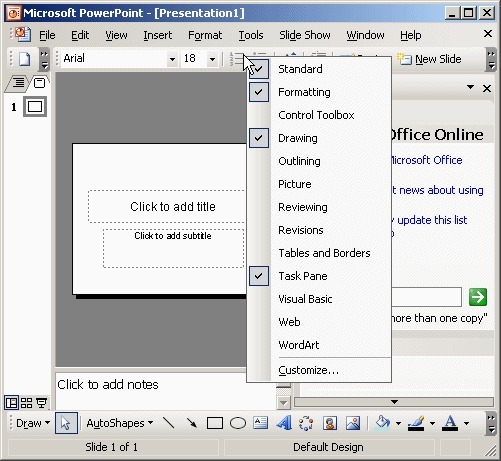Click into the 'Click to add notes' area
This screenshot has width=501, height=461.
[166, 391]
